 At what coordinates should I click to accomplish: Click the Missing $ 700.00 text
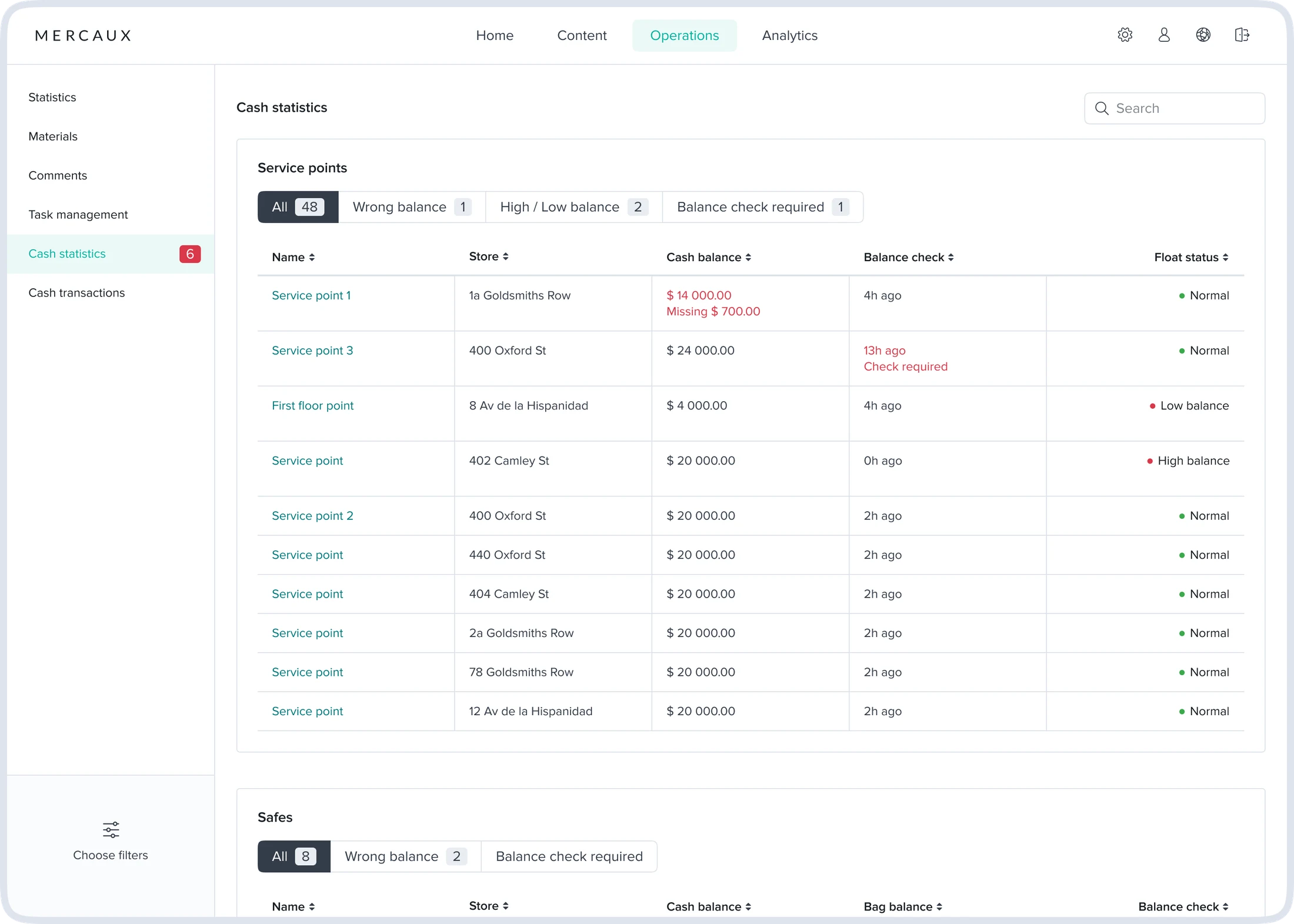click(713, 312)
